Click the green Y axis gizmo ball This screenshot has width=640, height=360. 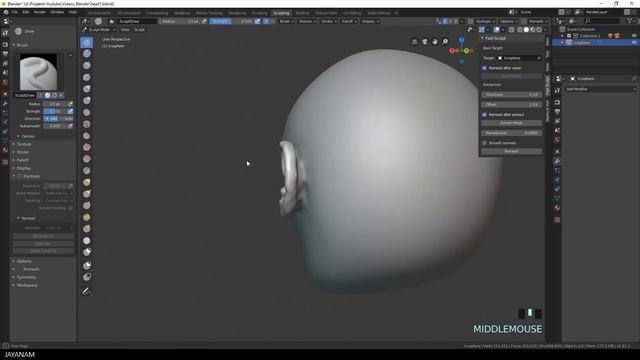click(467, 51)
